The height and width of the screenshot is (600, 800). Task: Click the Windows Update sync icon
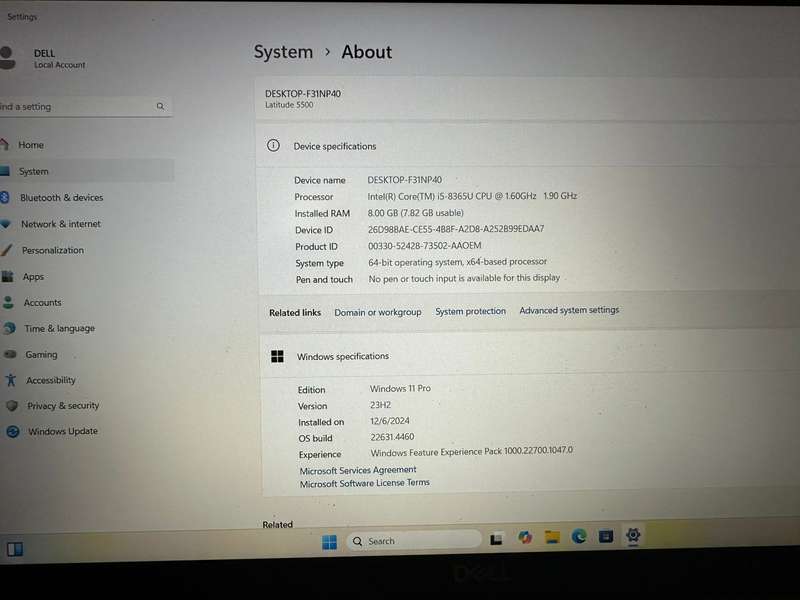tap(13, 432)
